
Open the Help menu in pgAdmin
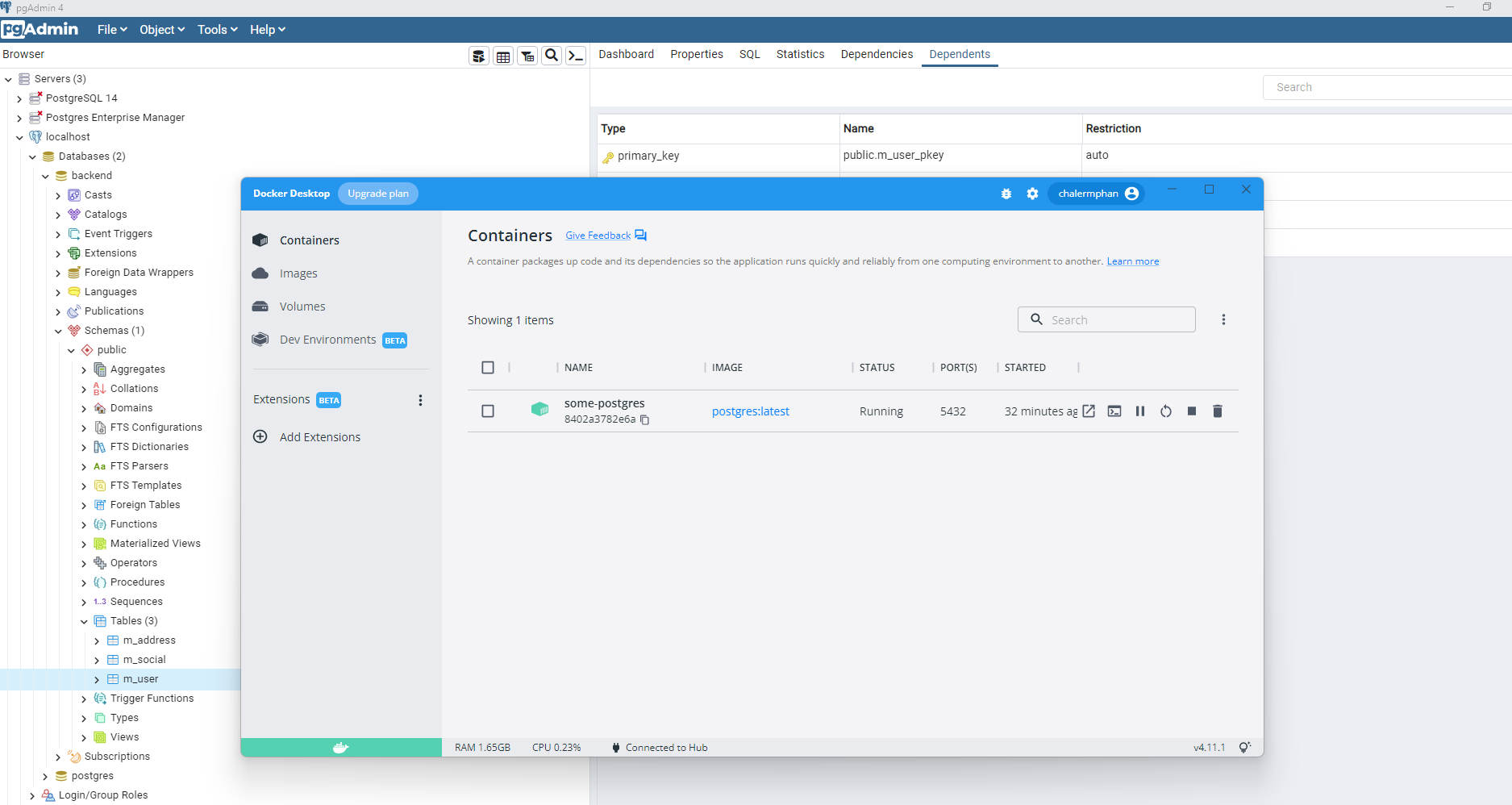(x=268, y=30)
